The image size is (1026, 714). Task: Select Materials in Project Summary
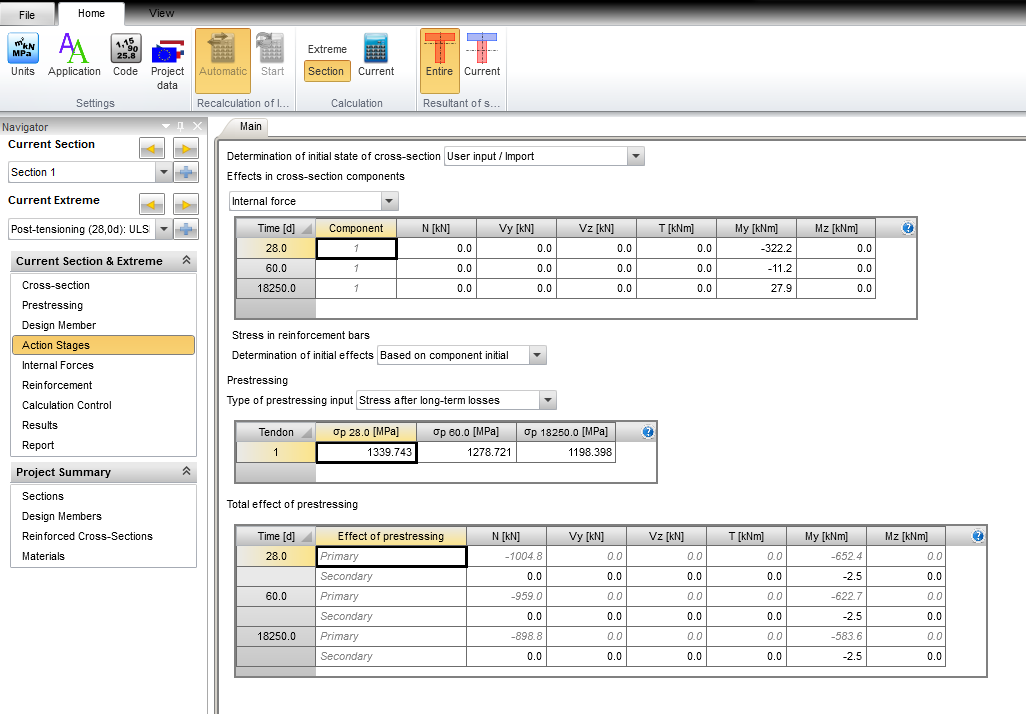pyautogui.click(x=43, y=556)
